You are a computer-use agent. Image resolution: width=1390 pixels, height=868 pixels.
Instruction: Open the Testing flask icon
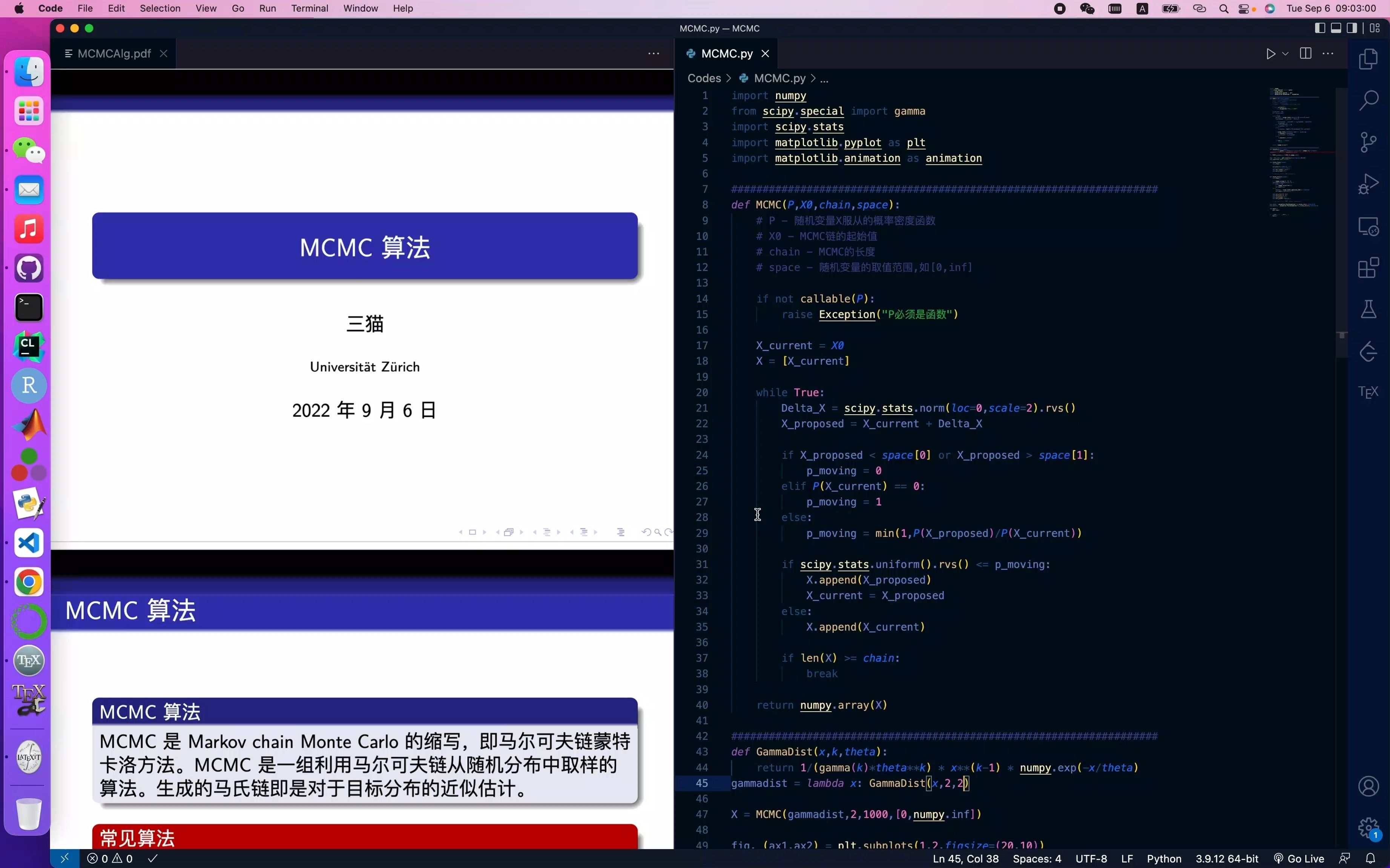[x=1368, y=309]
